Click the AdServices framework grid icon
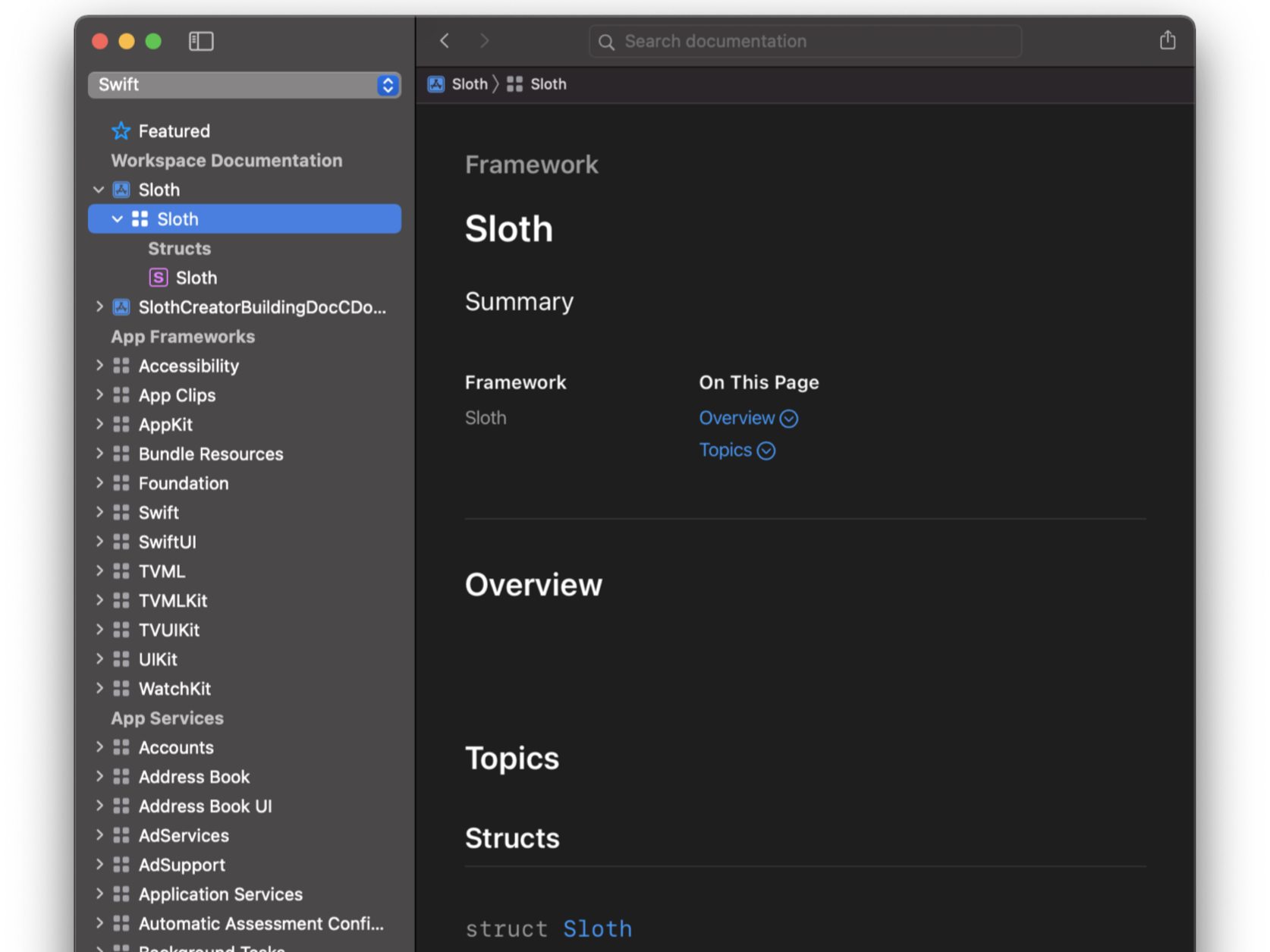This screenshot has height=952, width=1270. coord(121,835)
